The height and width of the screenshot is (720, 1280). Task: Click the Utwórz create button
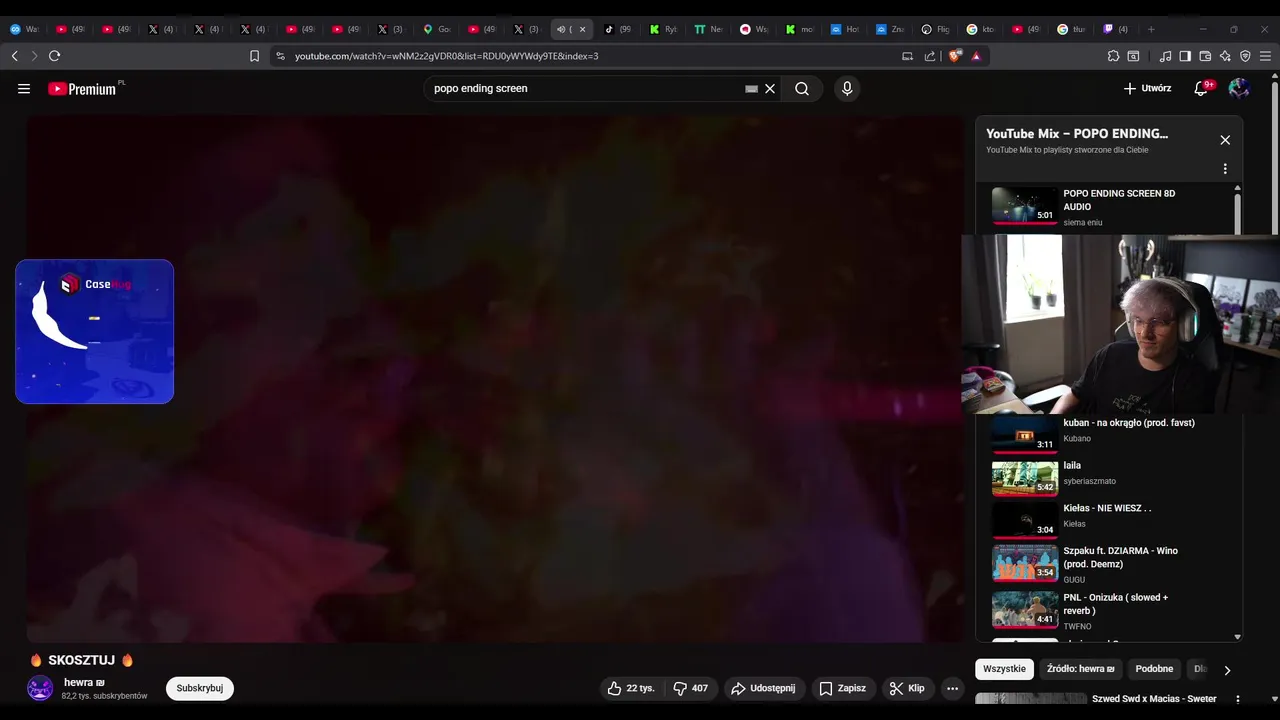[x=1147, y=88]
